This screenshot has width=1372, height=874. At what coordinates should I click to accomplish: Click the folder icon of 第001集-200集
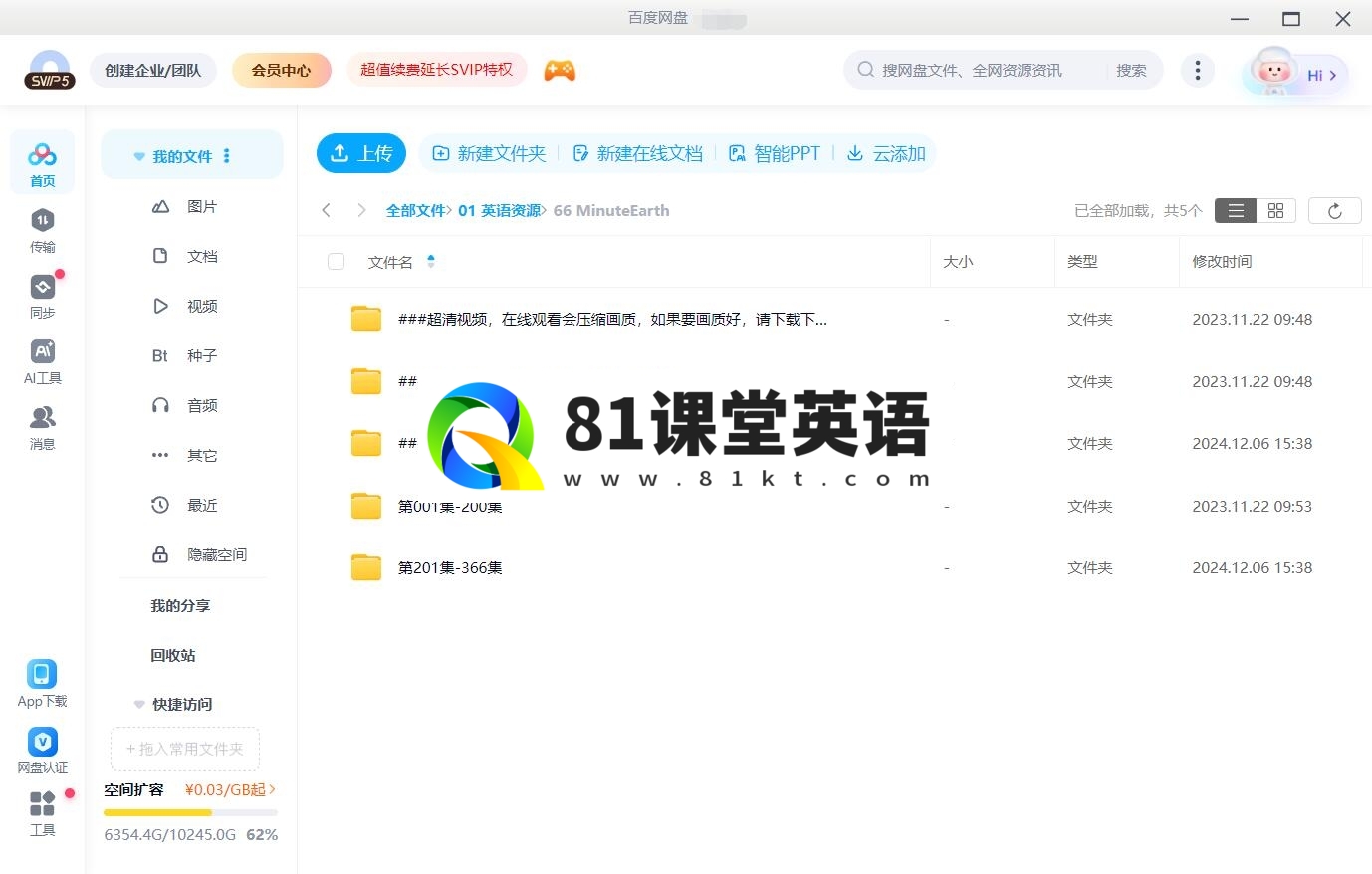[x=366, y=506]
